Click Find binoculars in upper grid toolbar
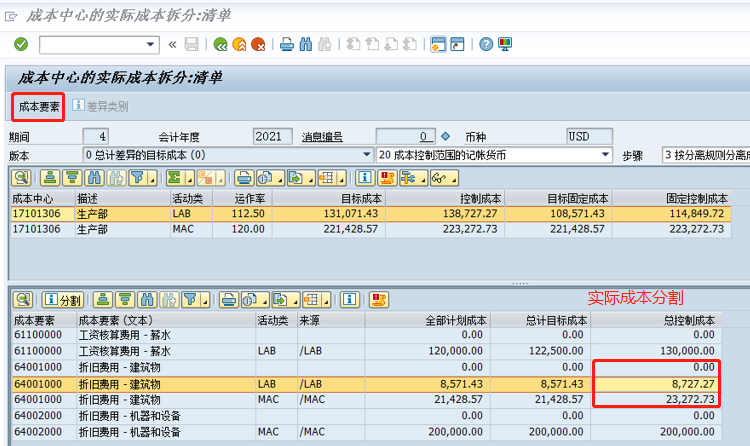Viewport: 750px width, 446px height. [x=94, y=178]
